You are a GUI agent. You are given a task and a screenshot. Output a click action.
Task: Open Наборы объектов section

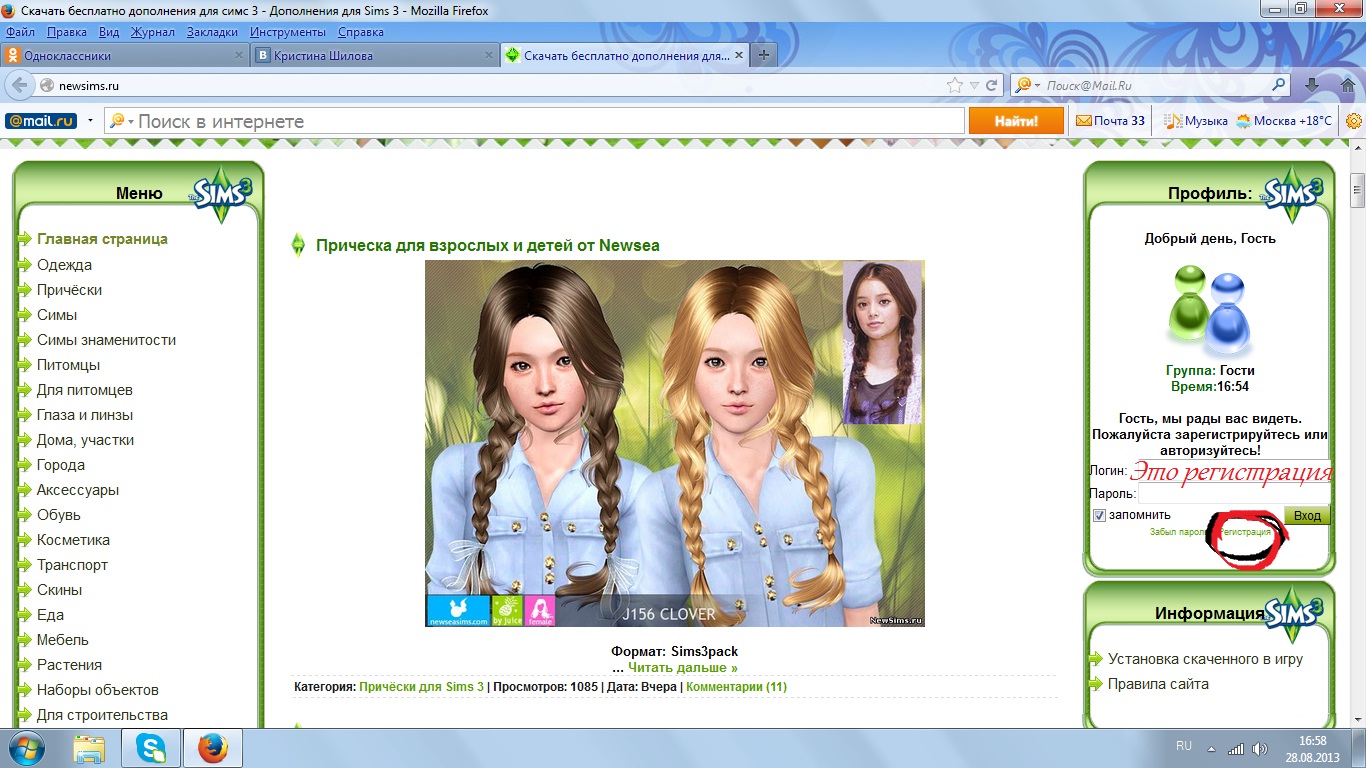click(x=98, y=690)
